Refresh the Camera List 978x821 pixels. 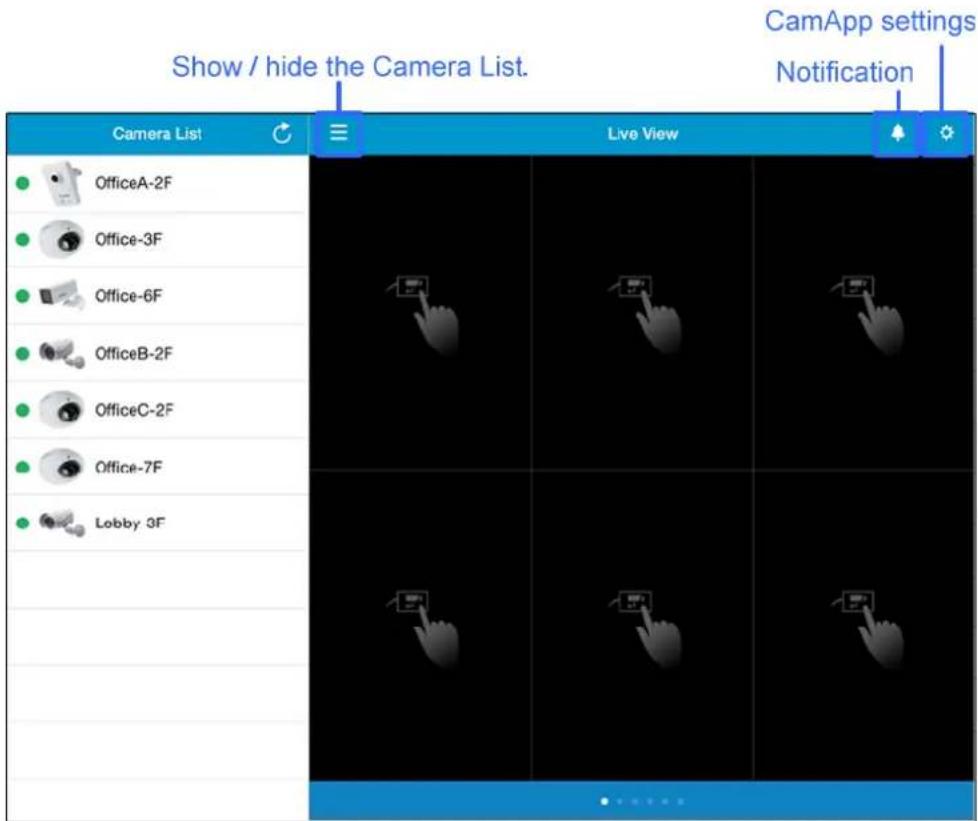pos(282,133)
